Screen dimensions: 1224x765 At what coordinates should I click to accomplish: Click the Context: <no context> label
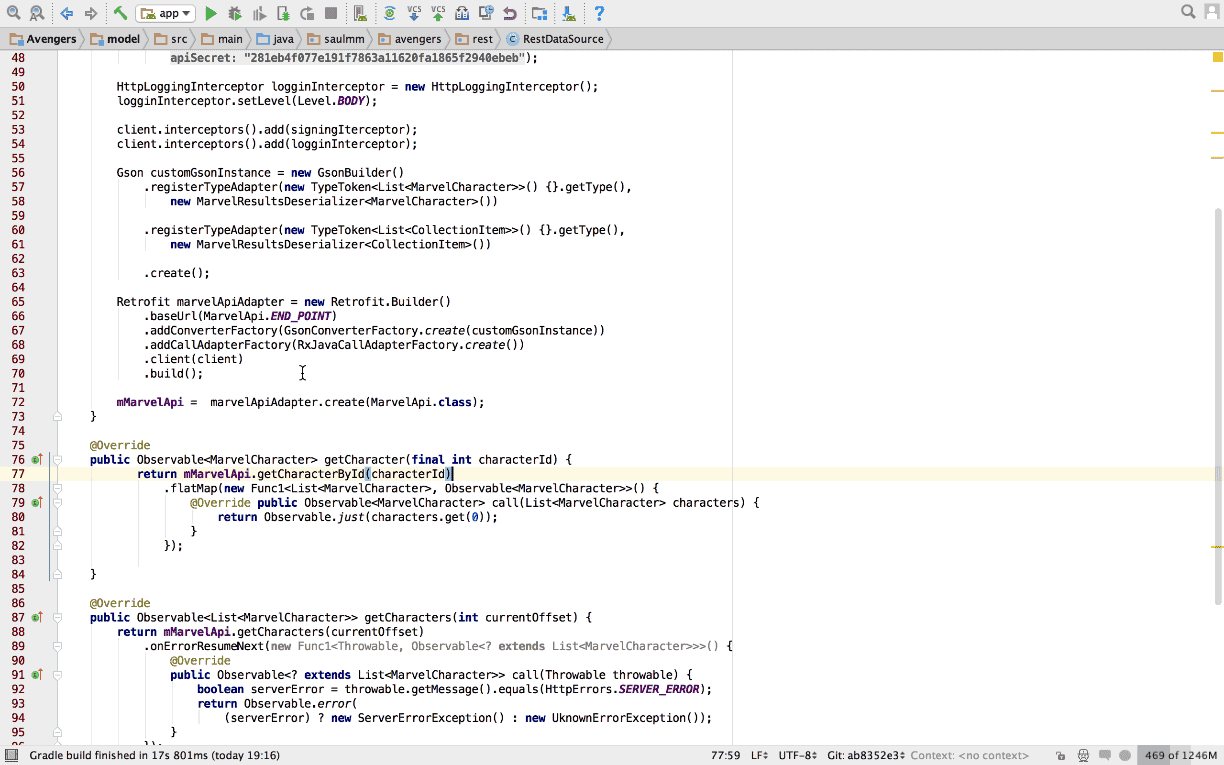[x=970, y=755]
